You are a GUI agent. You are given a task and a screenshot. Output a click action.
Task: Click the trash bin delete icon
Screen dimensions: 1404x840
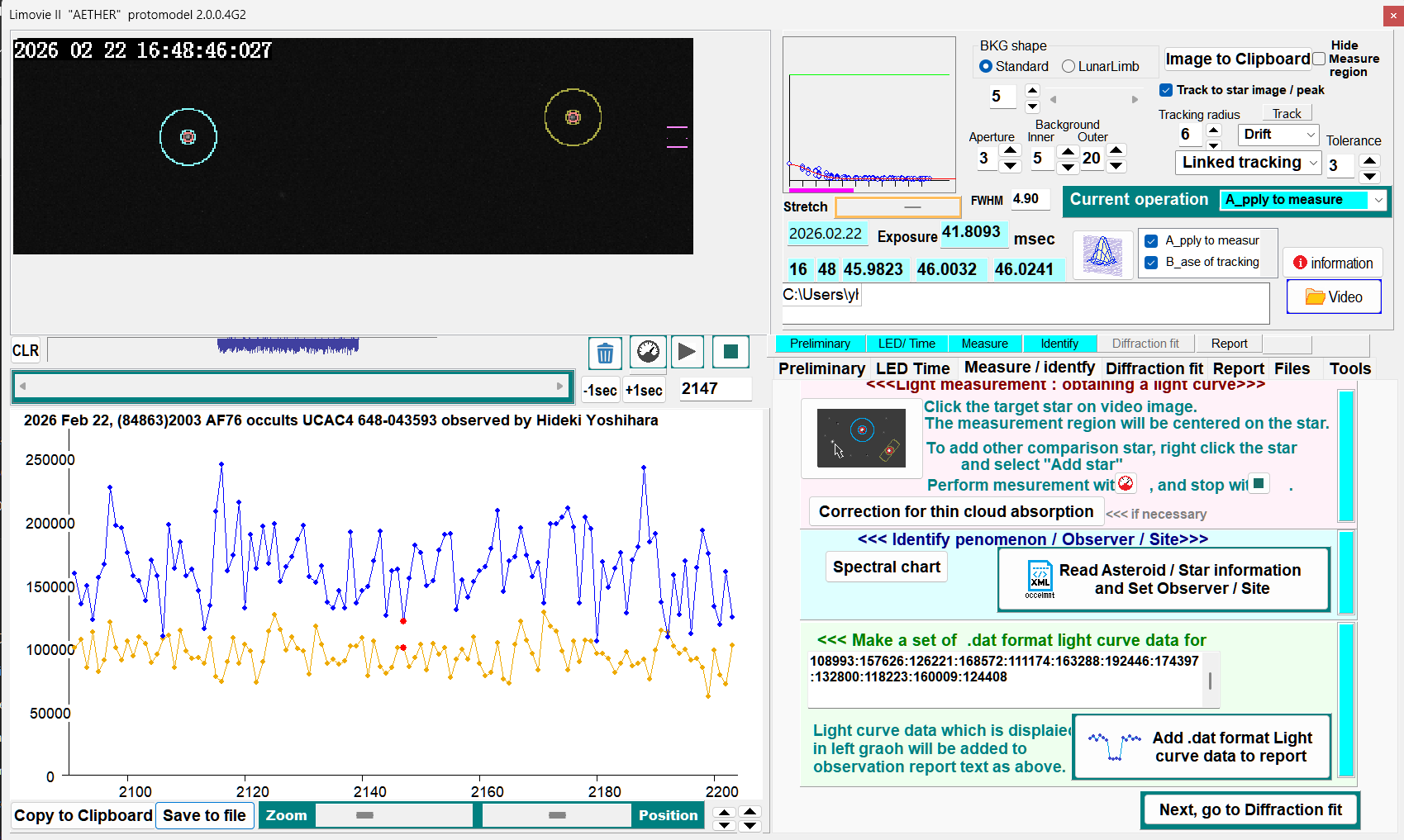click(x=605, y=353)
